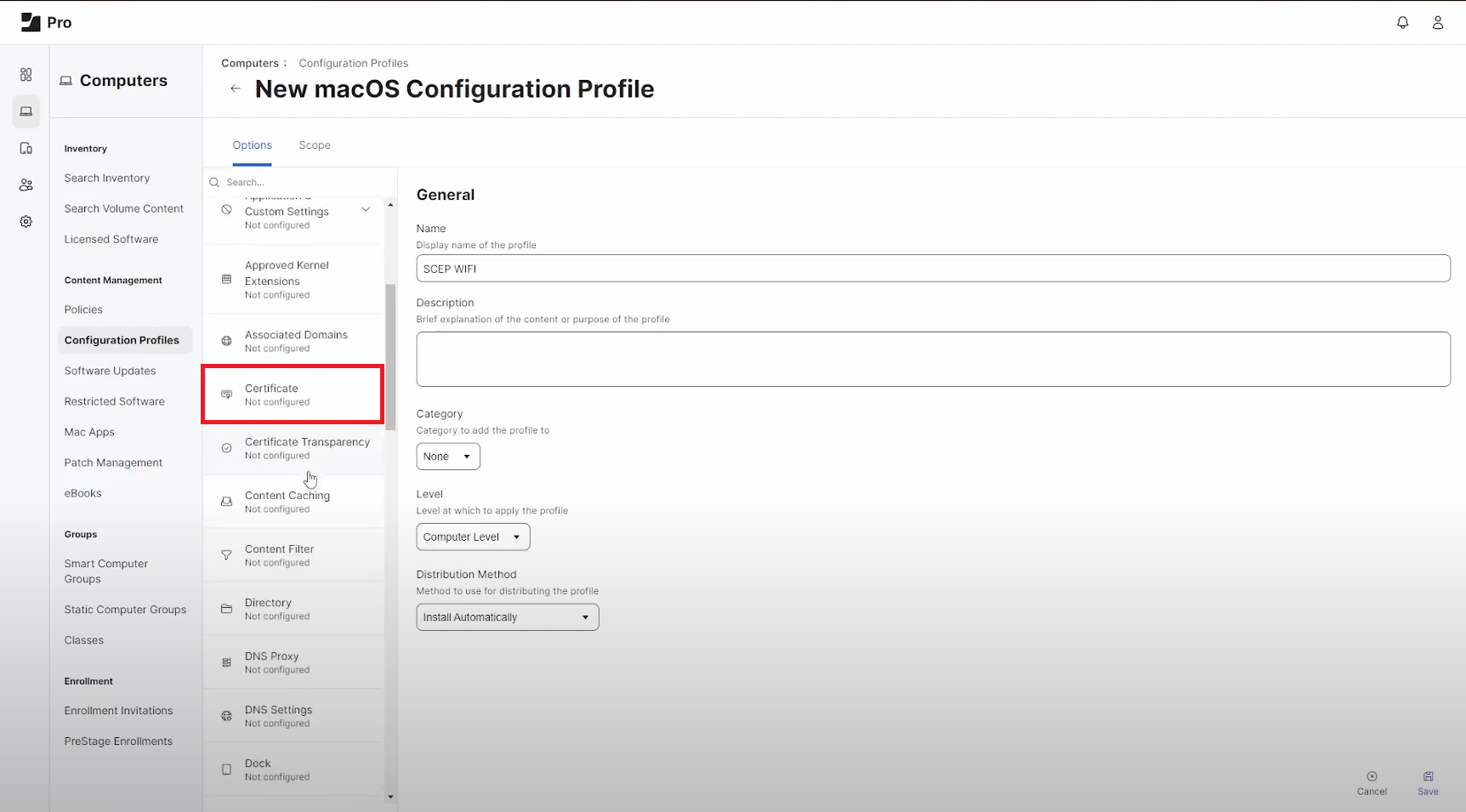
Task: Open the user account icon
Action: (1437, 23)
